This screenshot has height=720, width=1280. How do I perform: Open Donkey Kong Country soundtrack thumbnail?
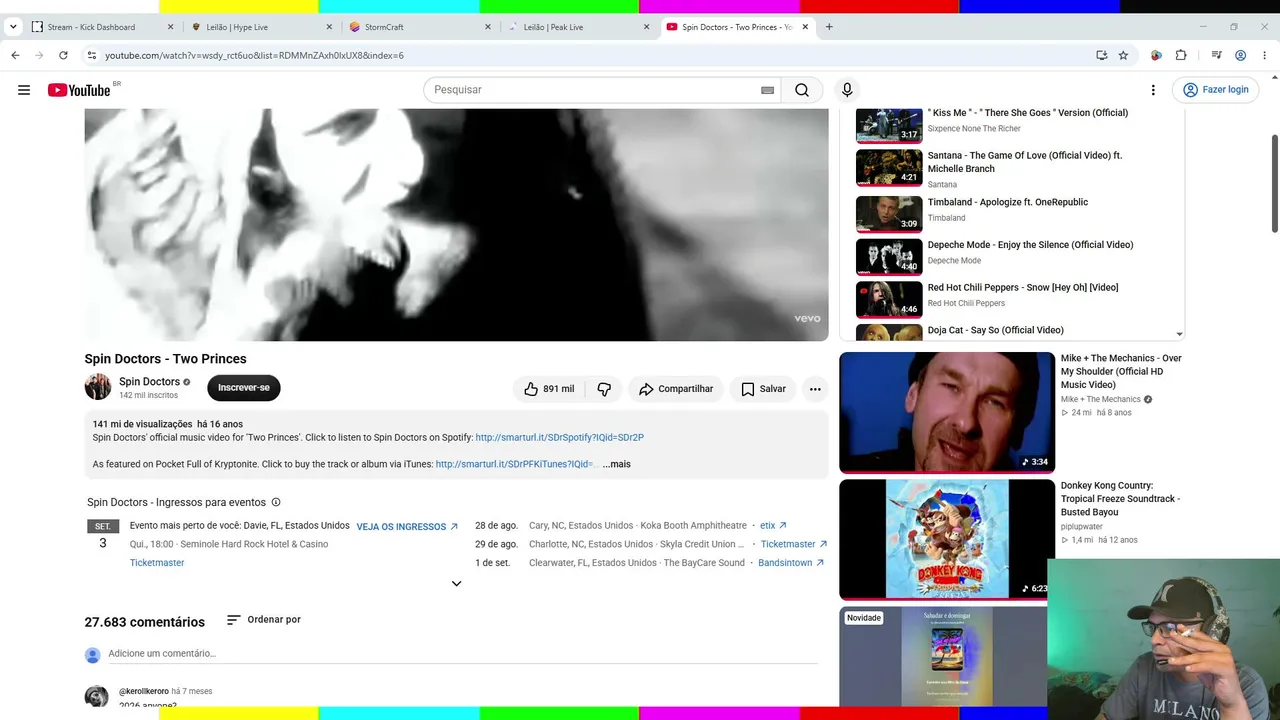point(947,539)
